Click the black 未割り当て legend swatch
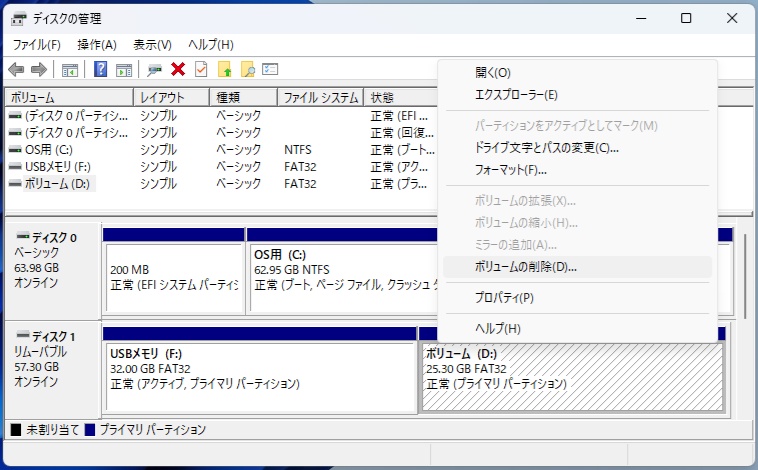The width and height of the screenshot is (758, 470). 16,429
